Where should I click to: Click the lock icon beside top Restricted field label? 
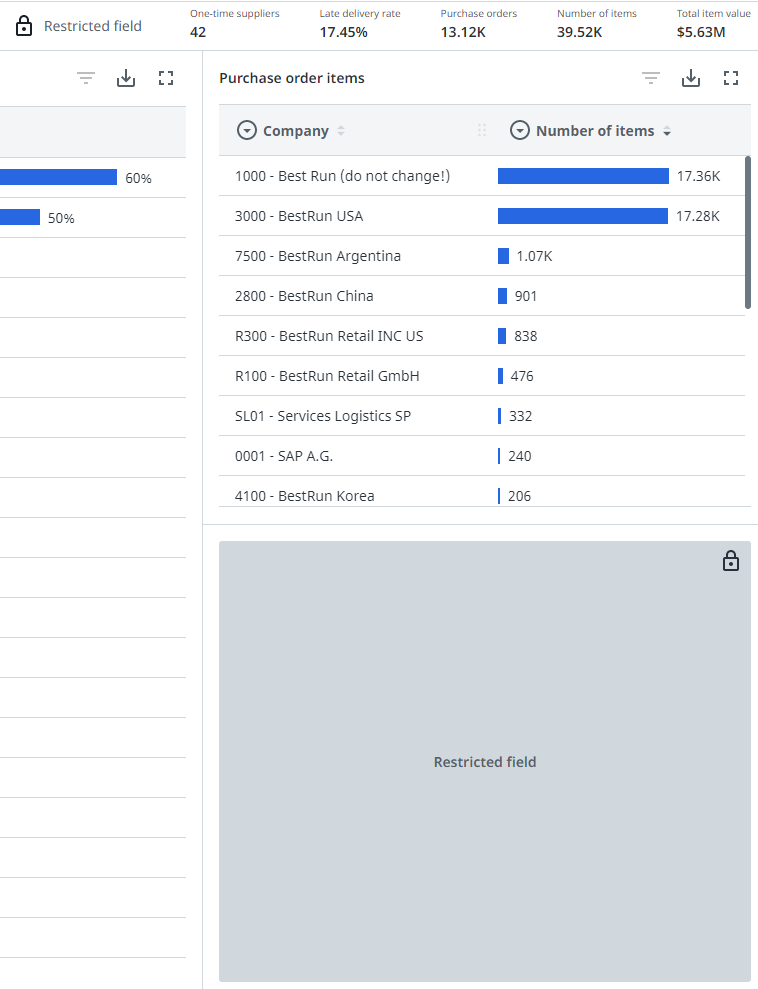click(24, 26)
